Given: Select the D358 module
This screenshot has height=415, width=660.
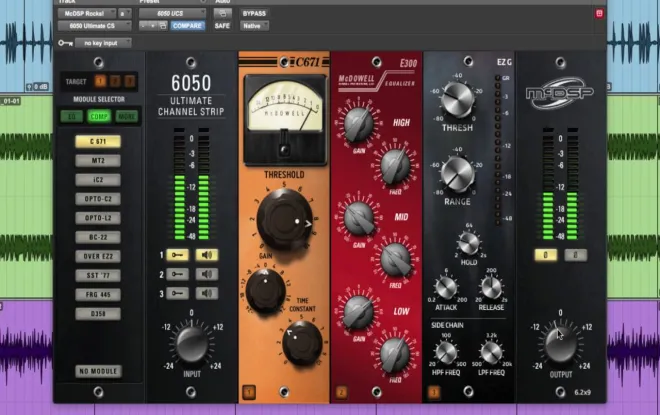Looking at the screenshot, I should click(98, 314).
